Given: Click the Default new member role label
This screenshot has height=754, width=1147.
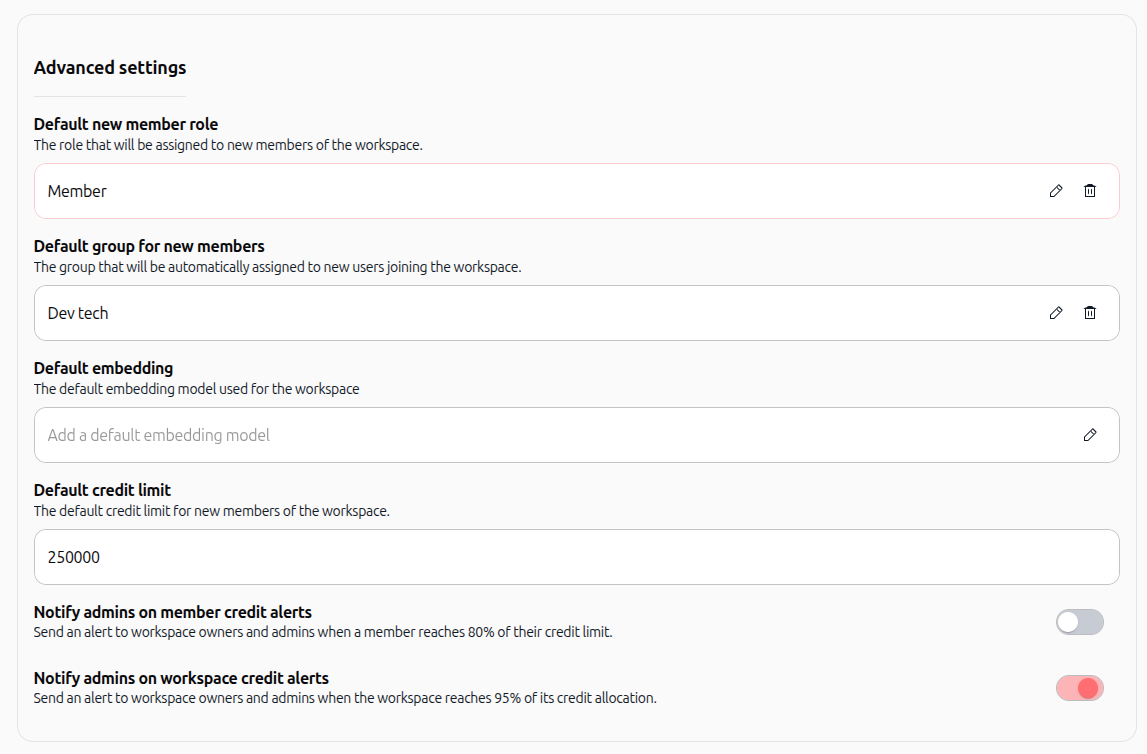Looking at the screenshot, I should pos(126,124).
